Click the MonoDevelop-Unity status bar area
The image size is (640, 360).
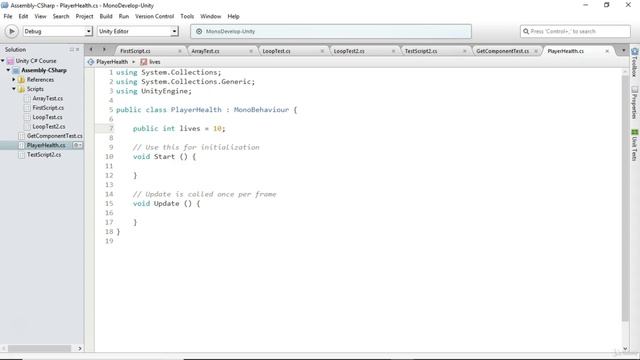click(331, 31)
